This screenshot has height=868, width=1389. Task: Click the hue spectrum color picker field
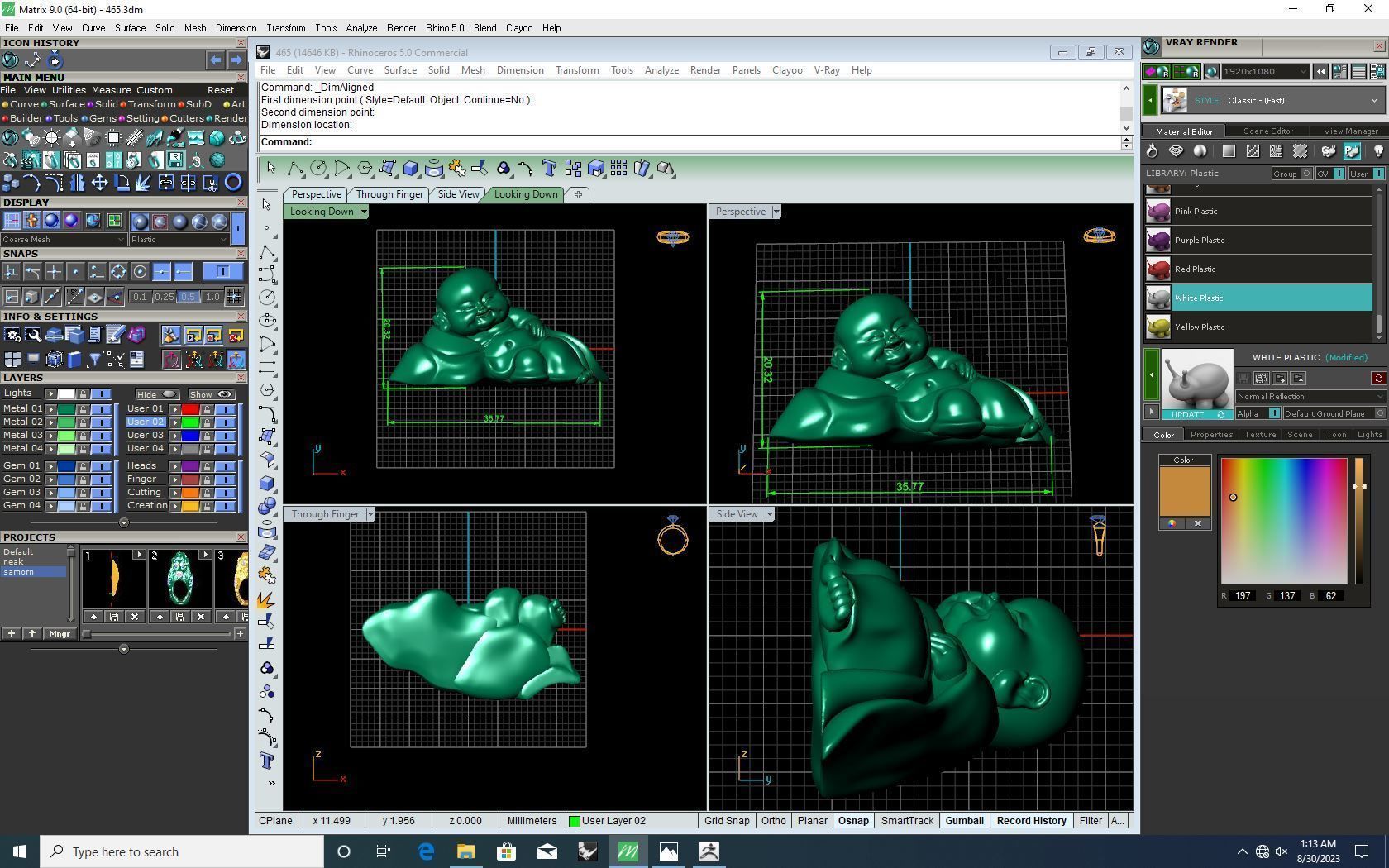1284,521
